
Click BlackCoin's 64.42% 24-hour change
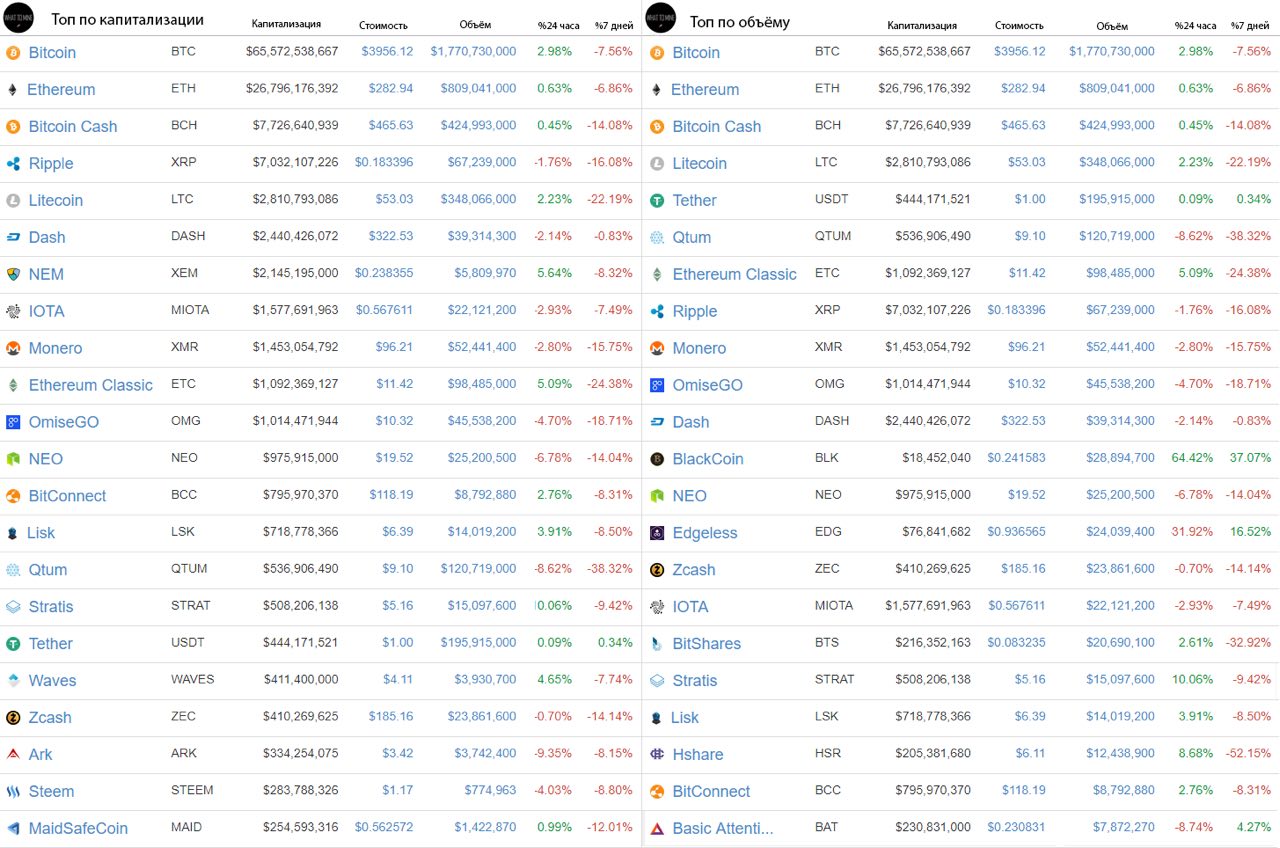tap(1192, 458)
